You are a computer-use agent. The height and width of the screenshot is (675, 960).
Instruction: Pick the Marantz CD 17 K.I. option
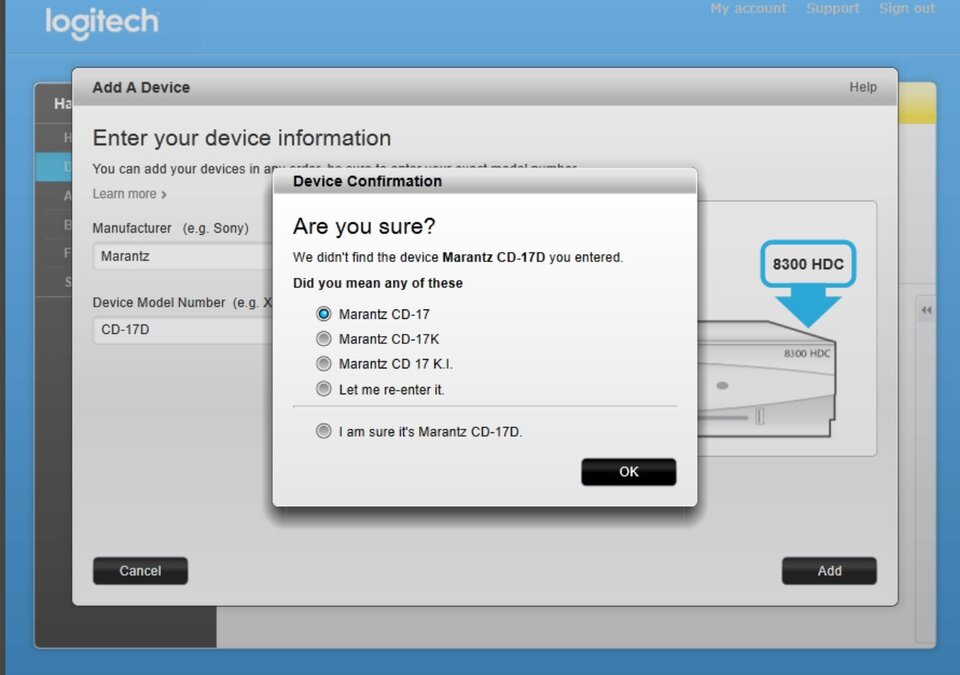(323, 364)
